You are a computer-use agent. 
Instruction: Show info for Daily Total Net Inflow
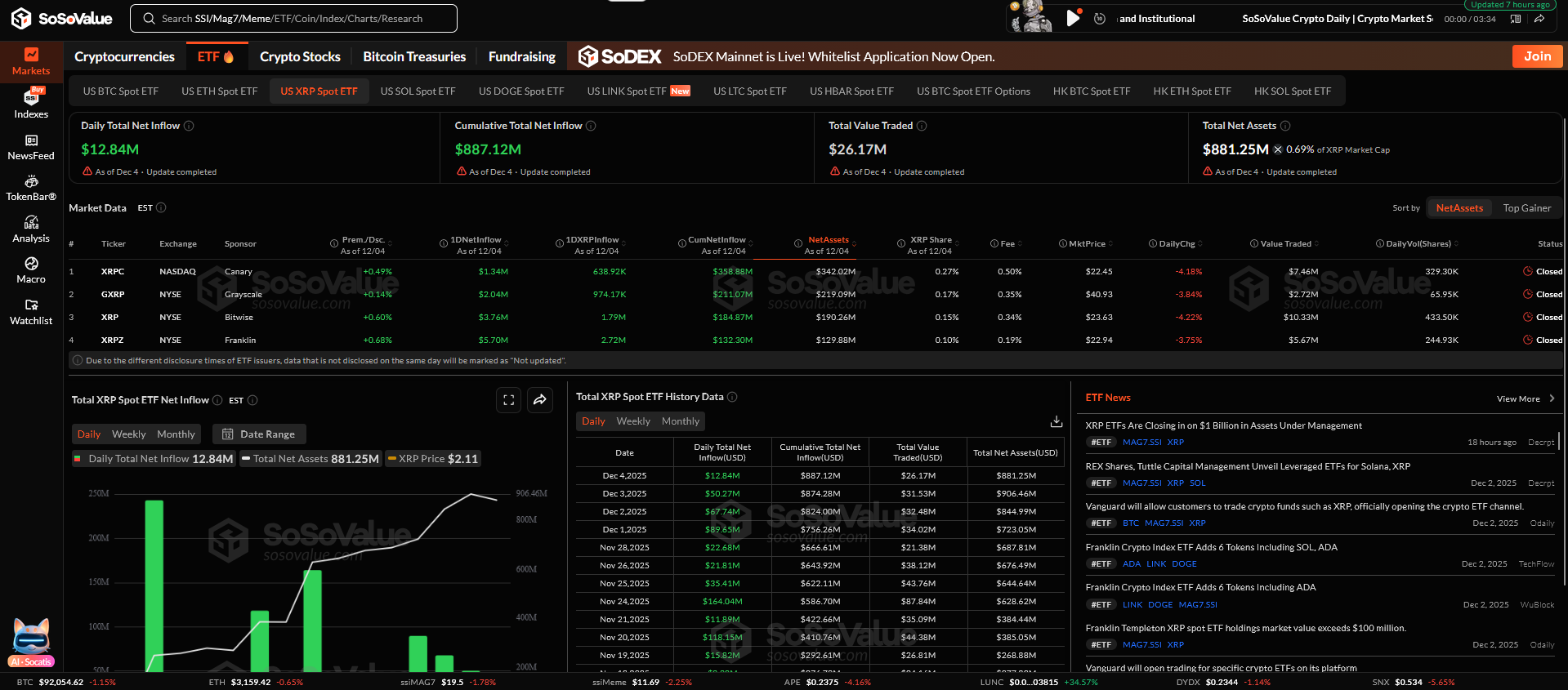coord(189,126)
